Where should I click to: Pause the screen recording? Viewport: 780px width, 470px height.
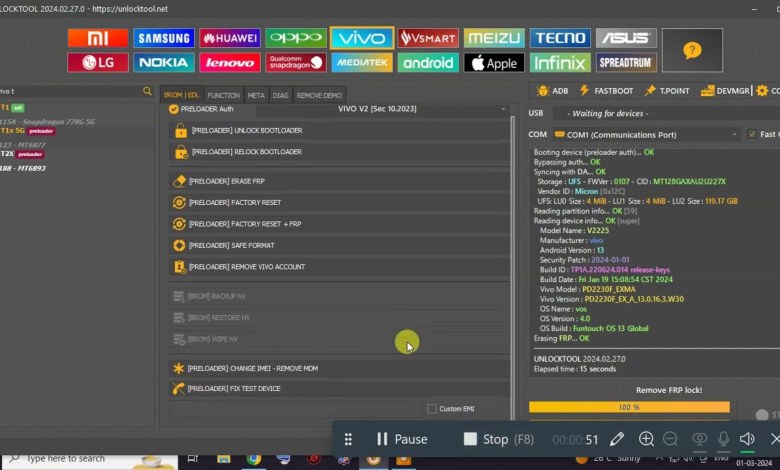(x=401, y=439)
